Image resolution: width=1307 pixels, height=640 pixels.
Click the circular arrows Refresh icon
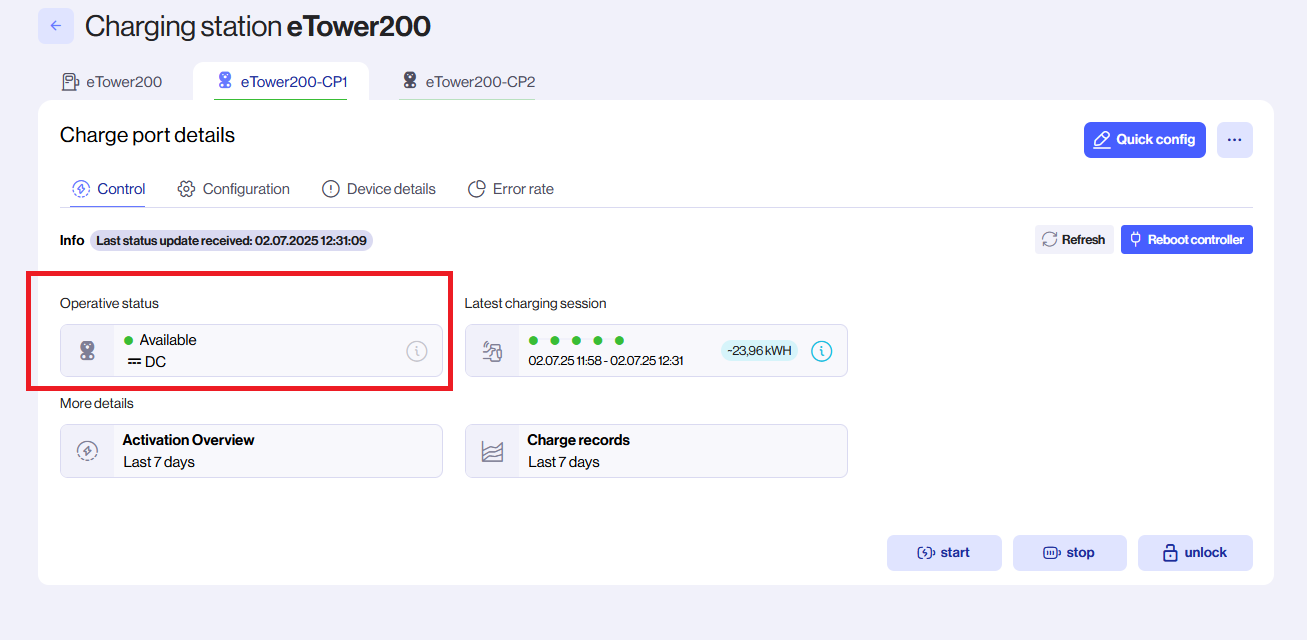click(x=1050, y=240)
